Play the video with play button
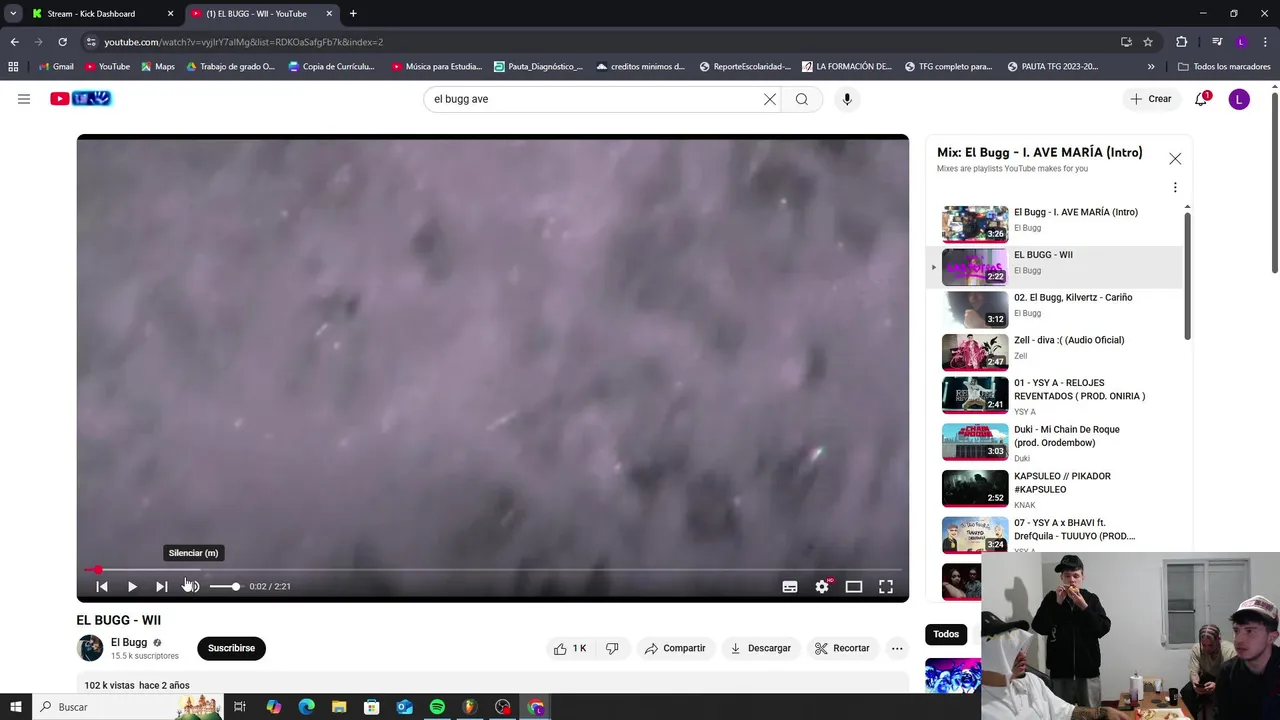Viewport: 1280px width, 720px height. pyautogui.click(x=132, y=587)
